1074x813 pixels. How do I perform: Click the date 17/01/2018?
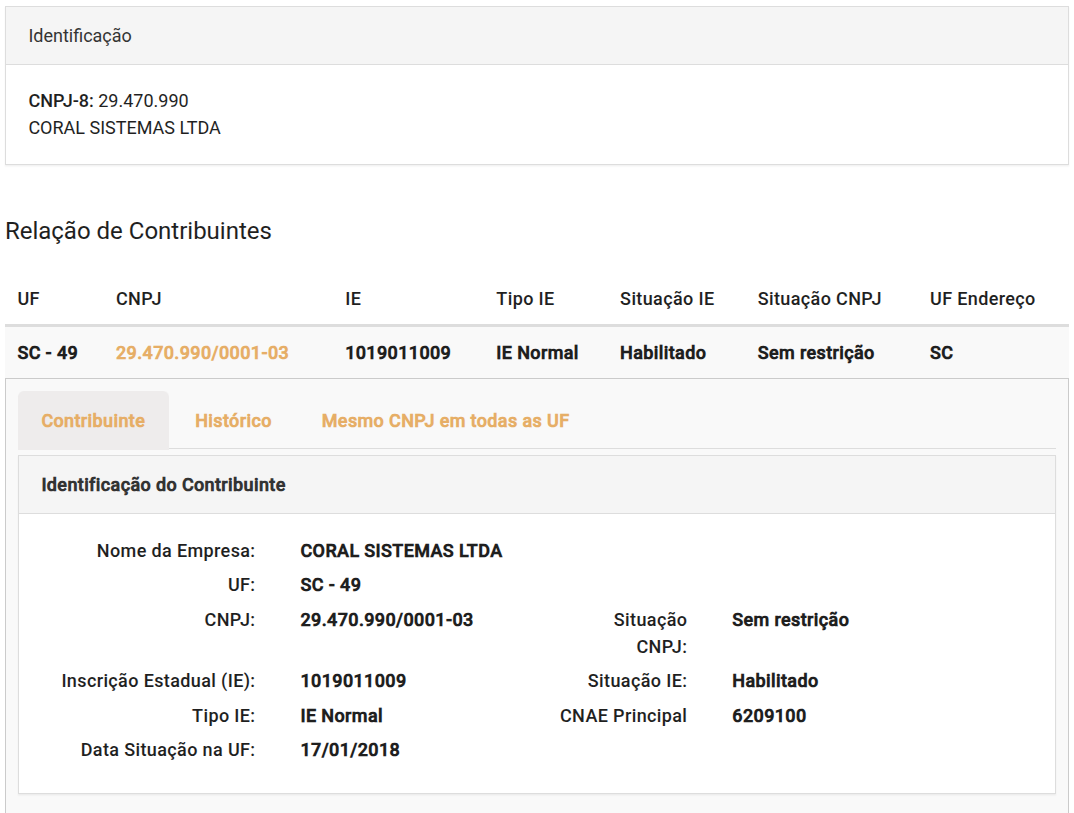[x=350, y=750]
